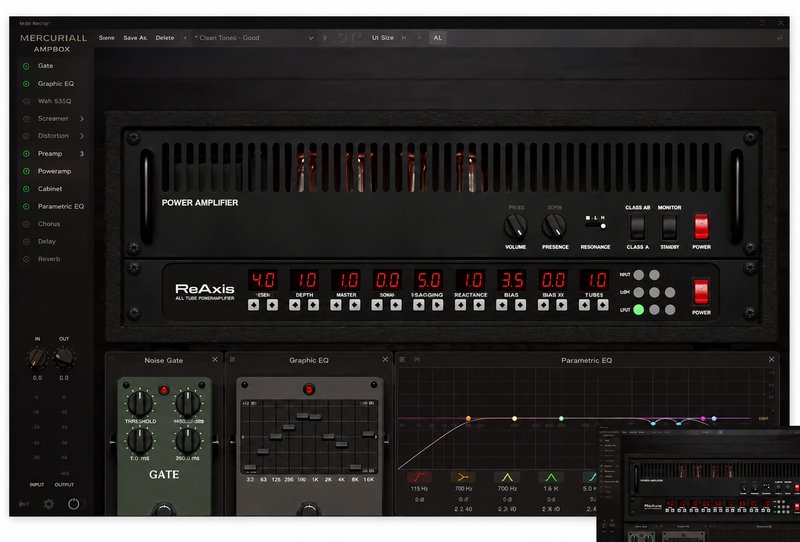Increase the ReAxis MASTER value stepper
This screenshot has height=542, width=800.
(355, 305)
